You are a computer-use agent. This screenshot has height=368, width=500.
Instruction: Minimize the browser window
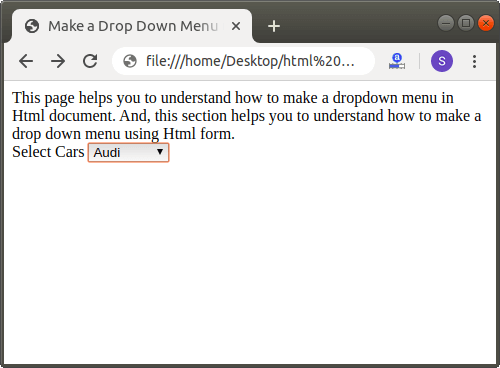[446, 23]
